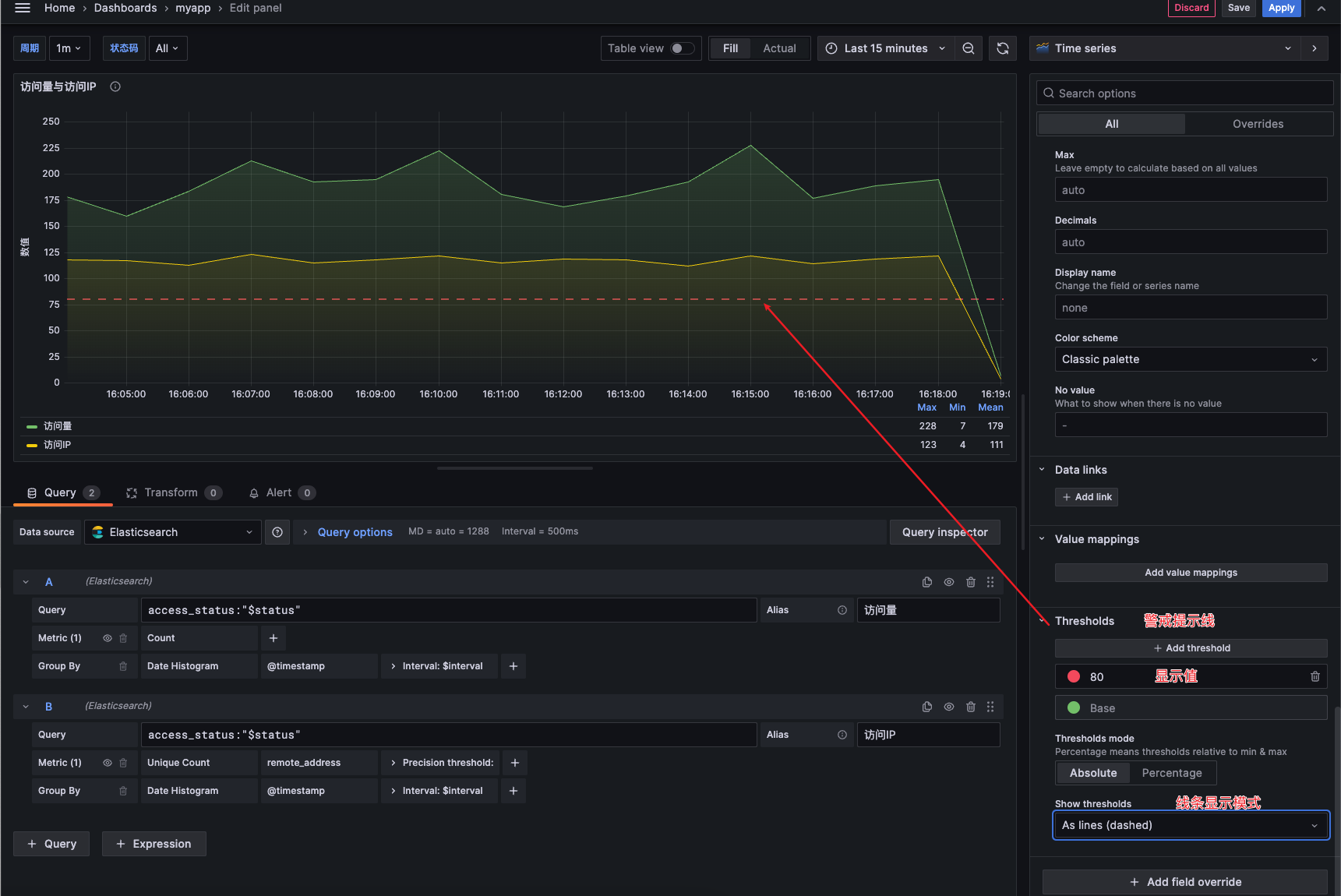
Task: Click Add field override button
Action: pyautogui.click(x=1185, y=882)
